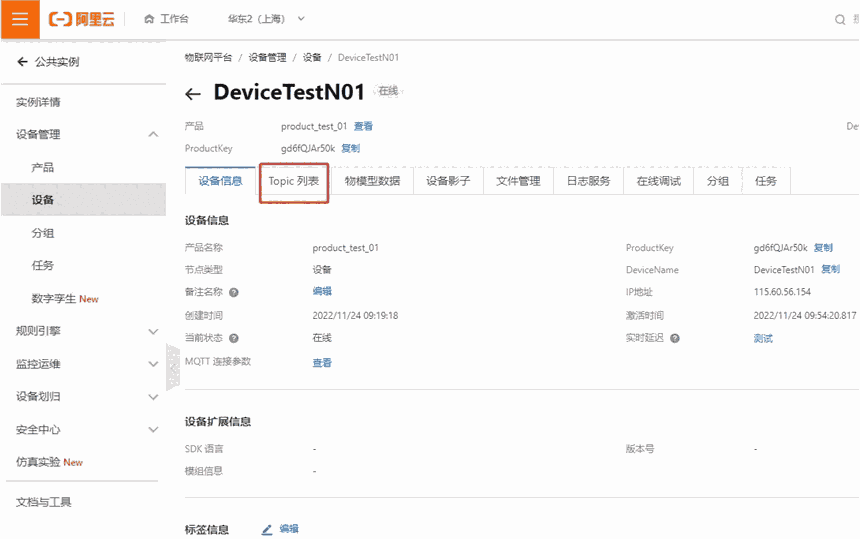This screenshot has height=539, width=860.
Task: Open the 设备影子 tab
Action: point(448,181)
